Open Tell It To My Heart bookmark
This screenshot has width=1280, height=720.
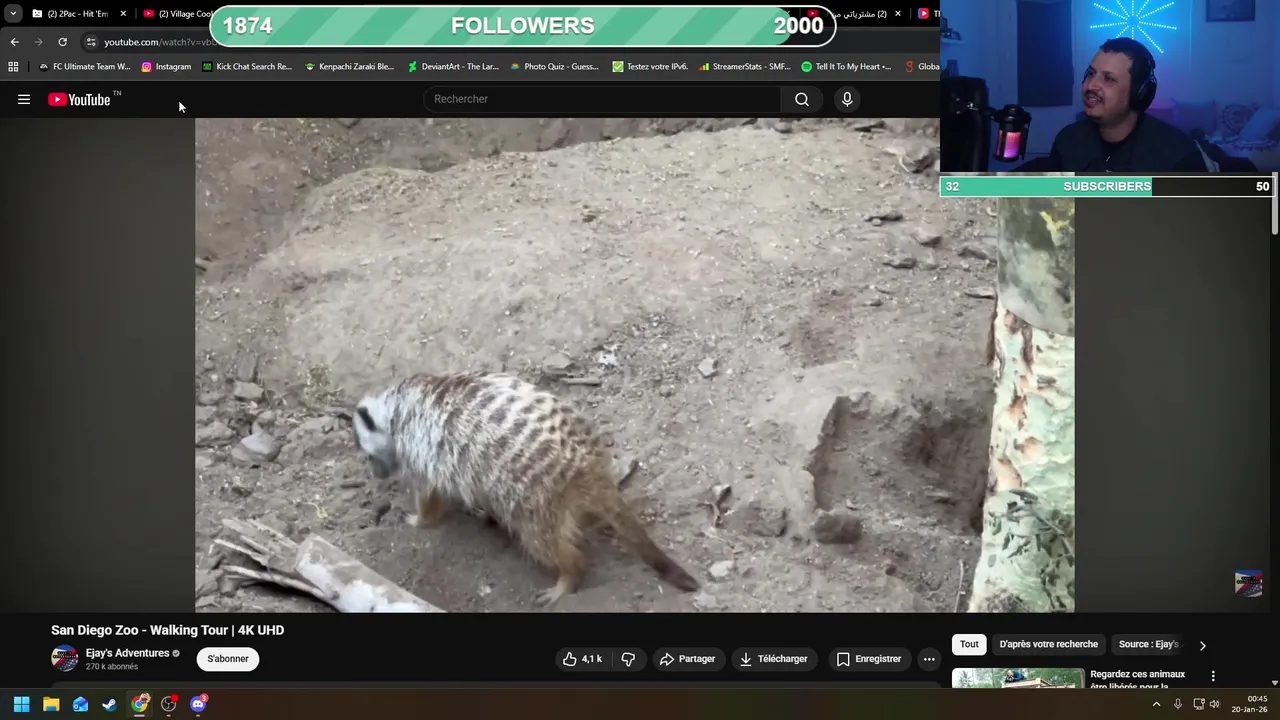846,67
